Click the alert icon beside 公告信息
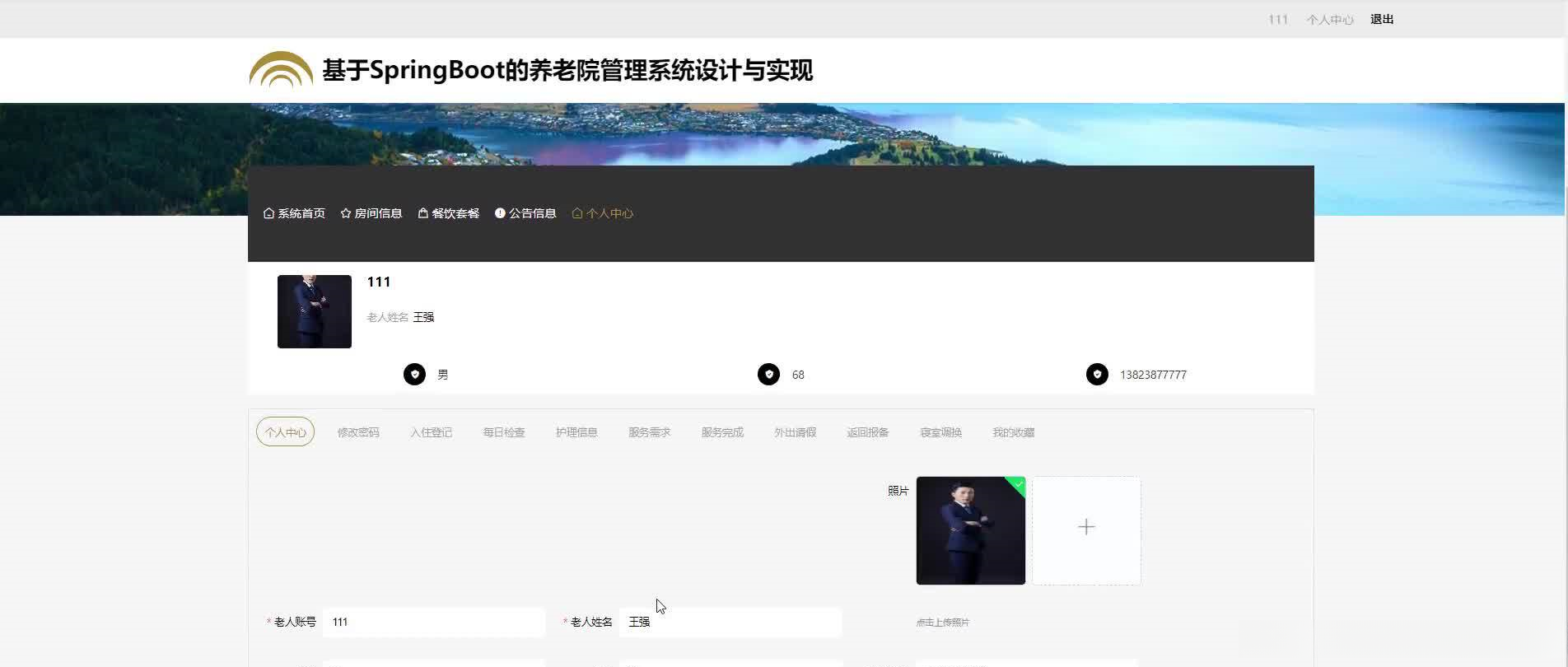1568x667 pixels. point(500,213)
